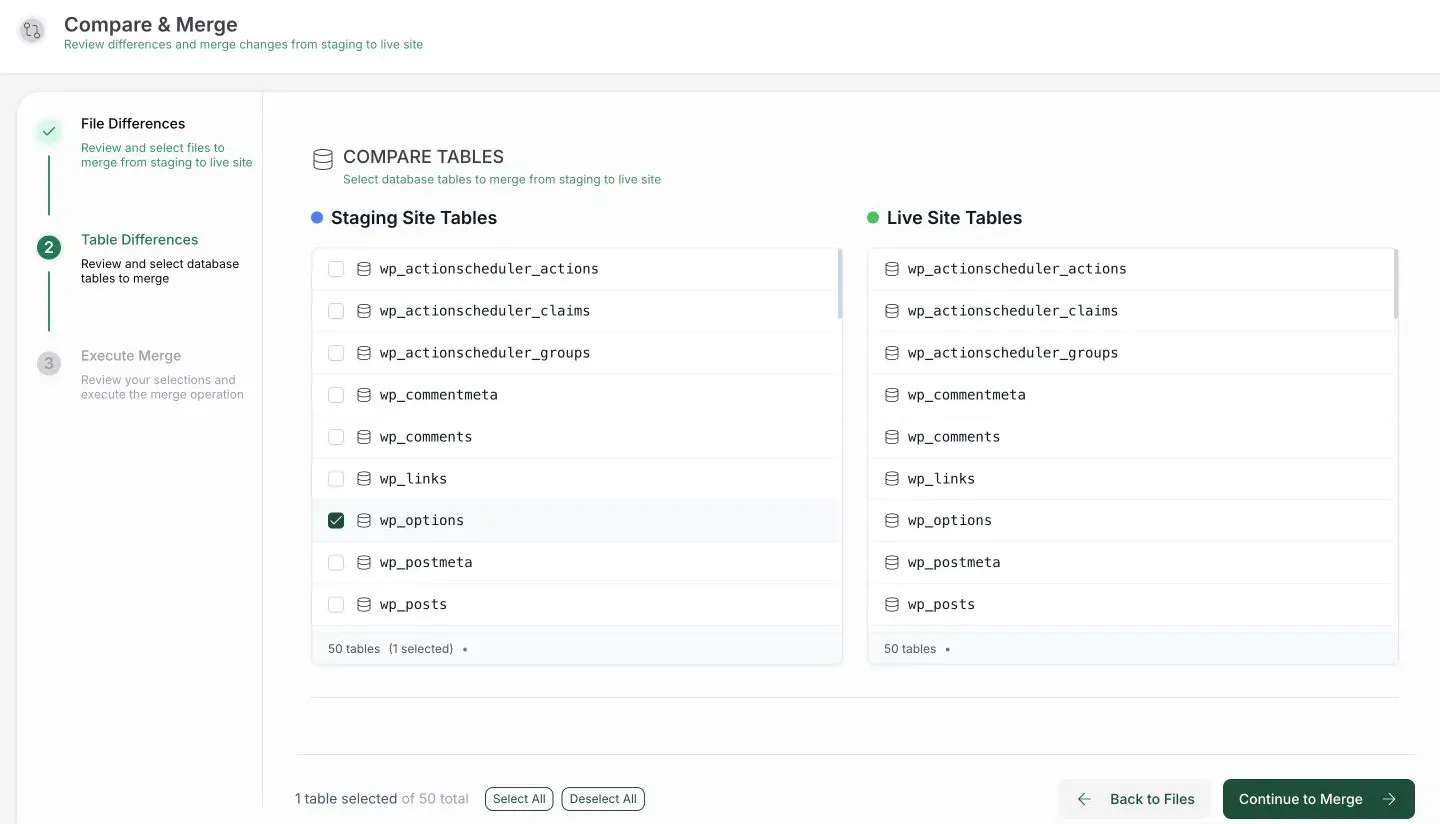Click step 2 circle for Table Differences
1440x824 pixels.
(49, 247)
